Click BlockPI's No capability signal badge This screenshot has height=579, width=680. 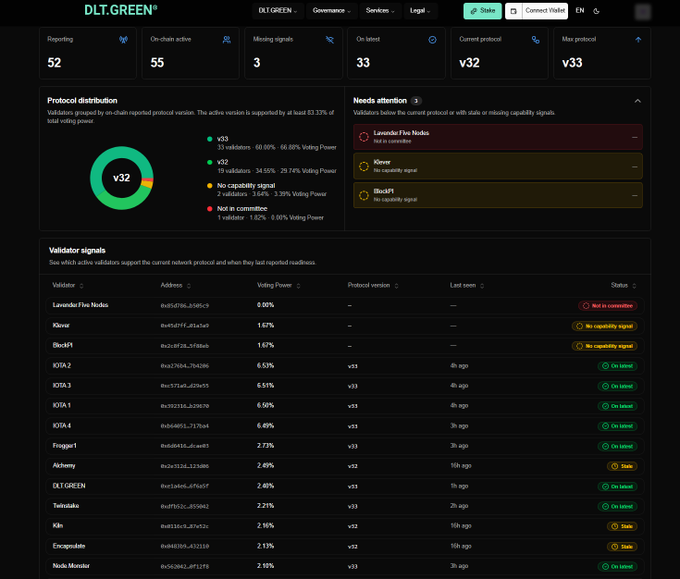click(605, 346)
